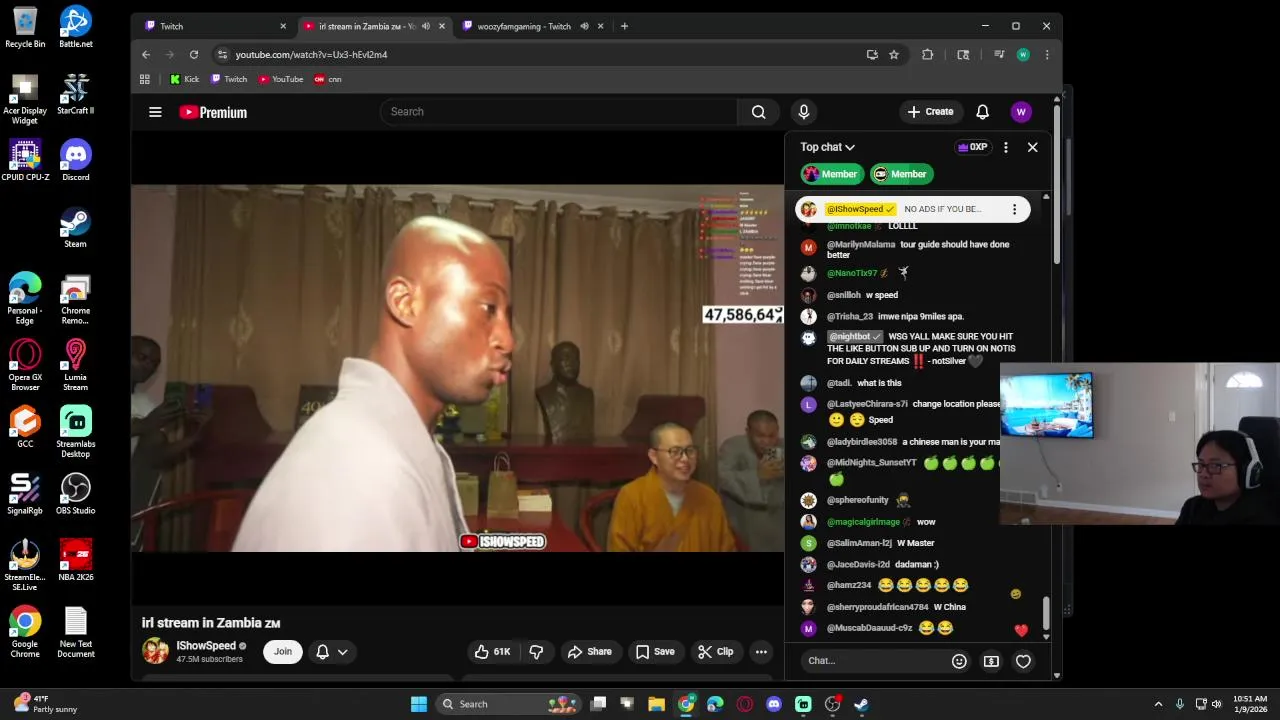This screenshot has height=720, width=1280.
Task: Click the live chat scrollbar thumb
Action: (1046, 611)
